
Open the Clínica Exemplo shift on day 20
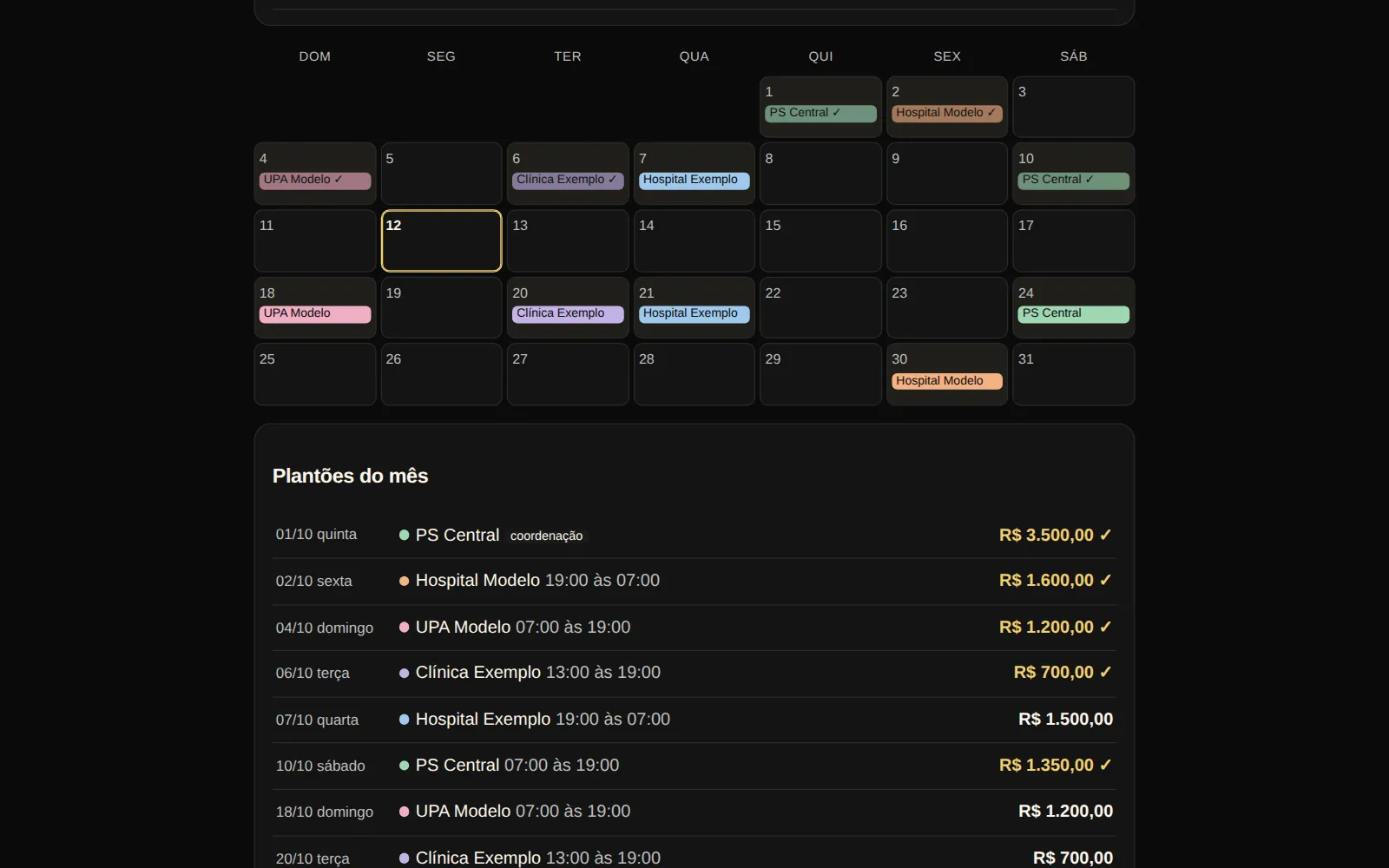pos(568,313)
